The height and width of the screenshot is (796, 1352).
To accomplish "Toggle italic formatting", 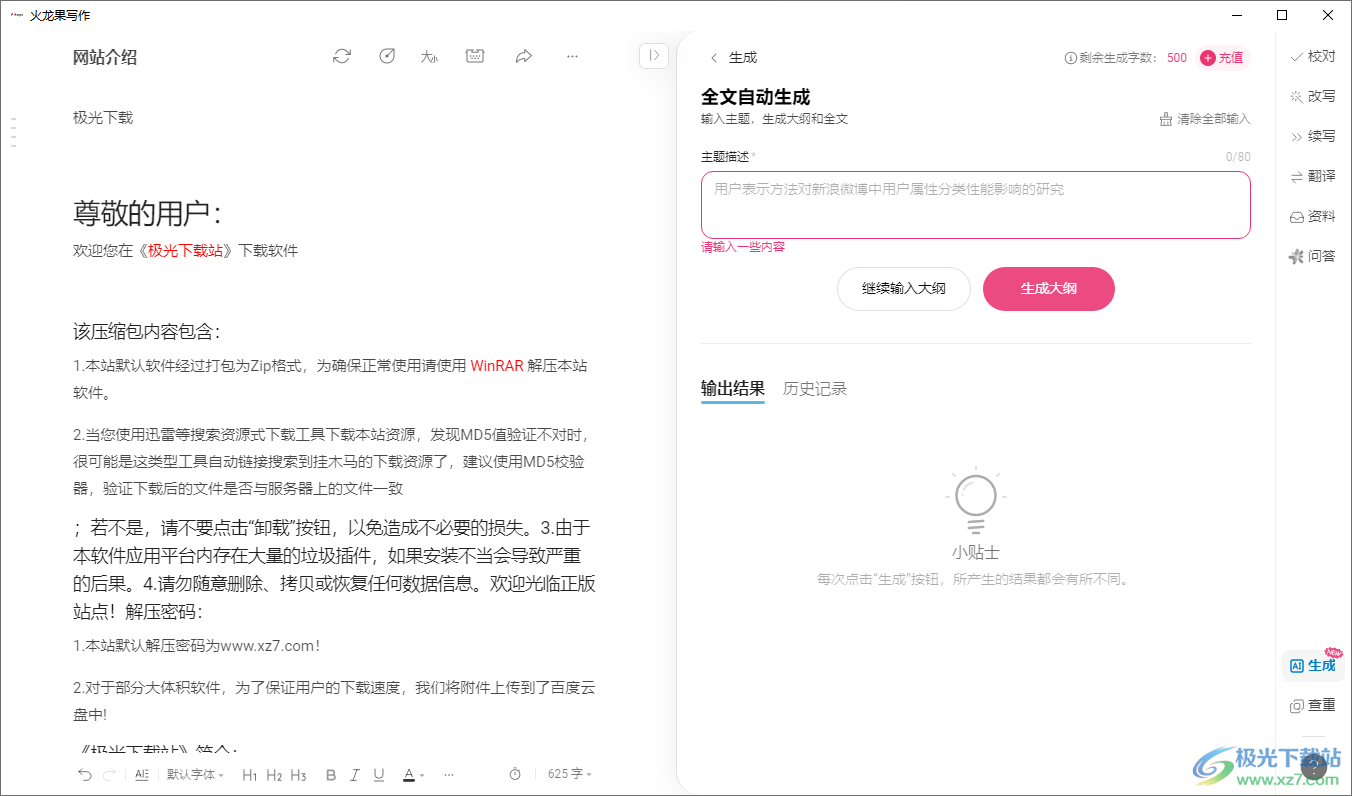I will pos(356,775).
